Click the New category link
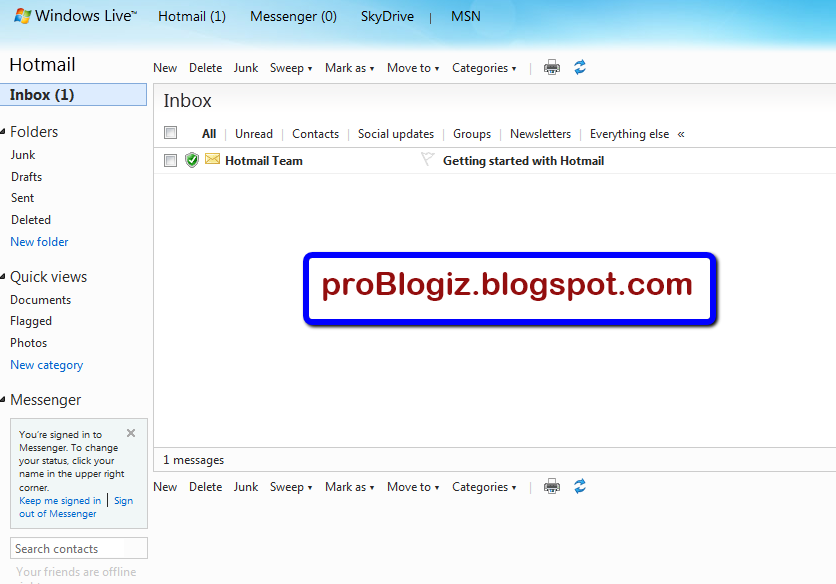 click(x=46, y=365)
